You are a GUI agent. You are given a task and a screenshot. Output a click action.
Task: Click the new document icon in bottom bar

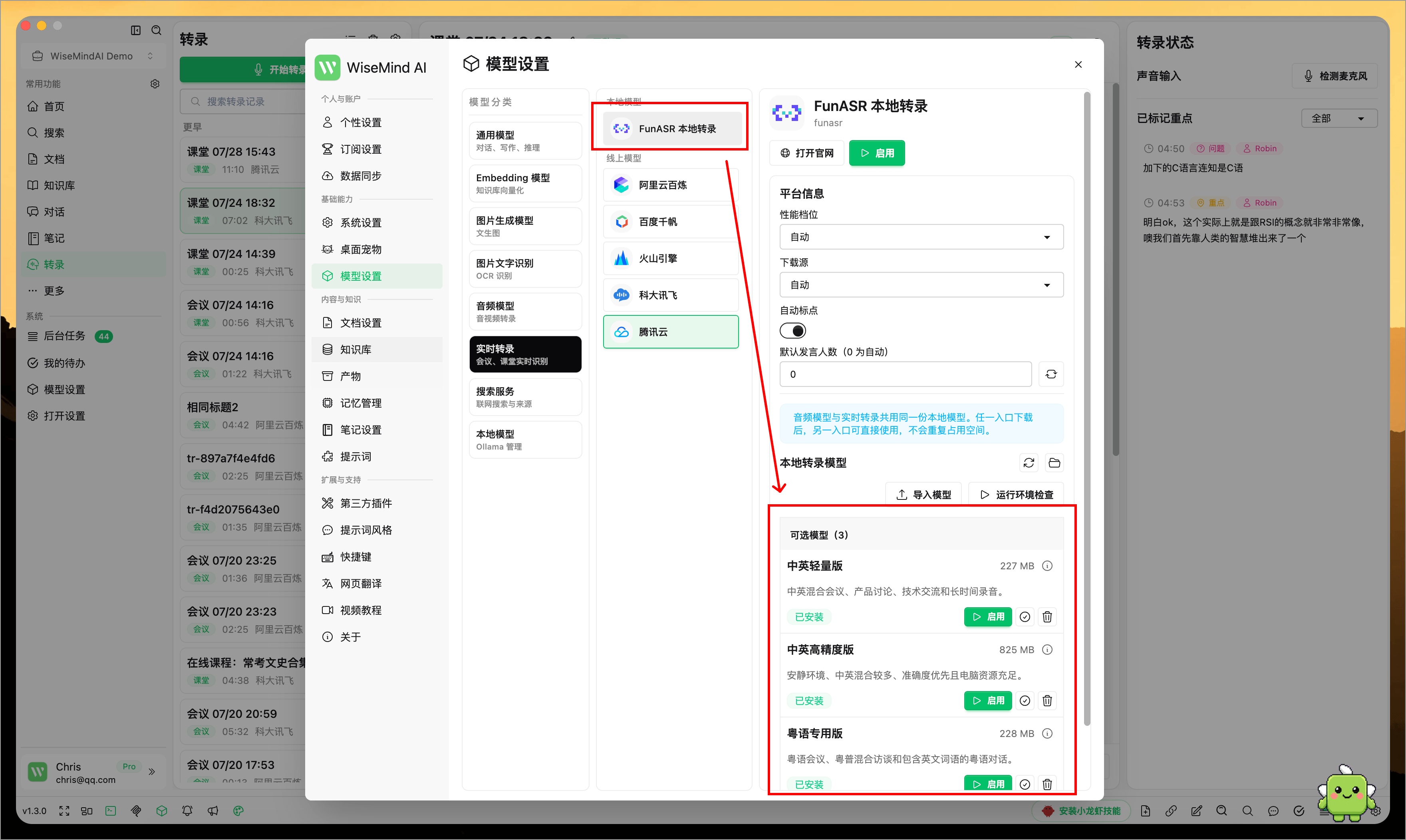[1146, 811]
